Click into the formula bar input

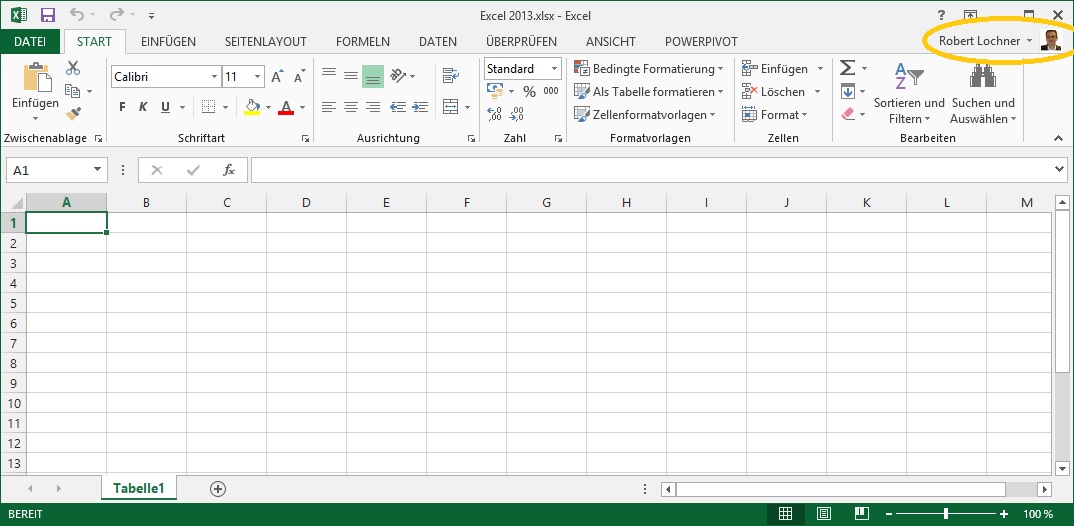pos(650,170)
